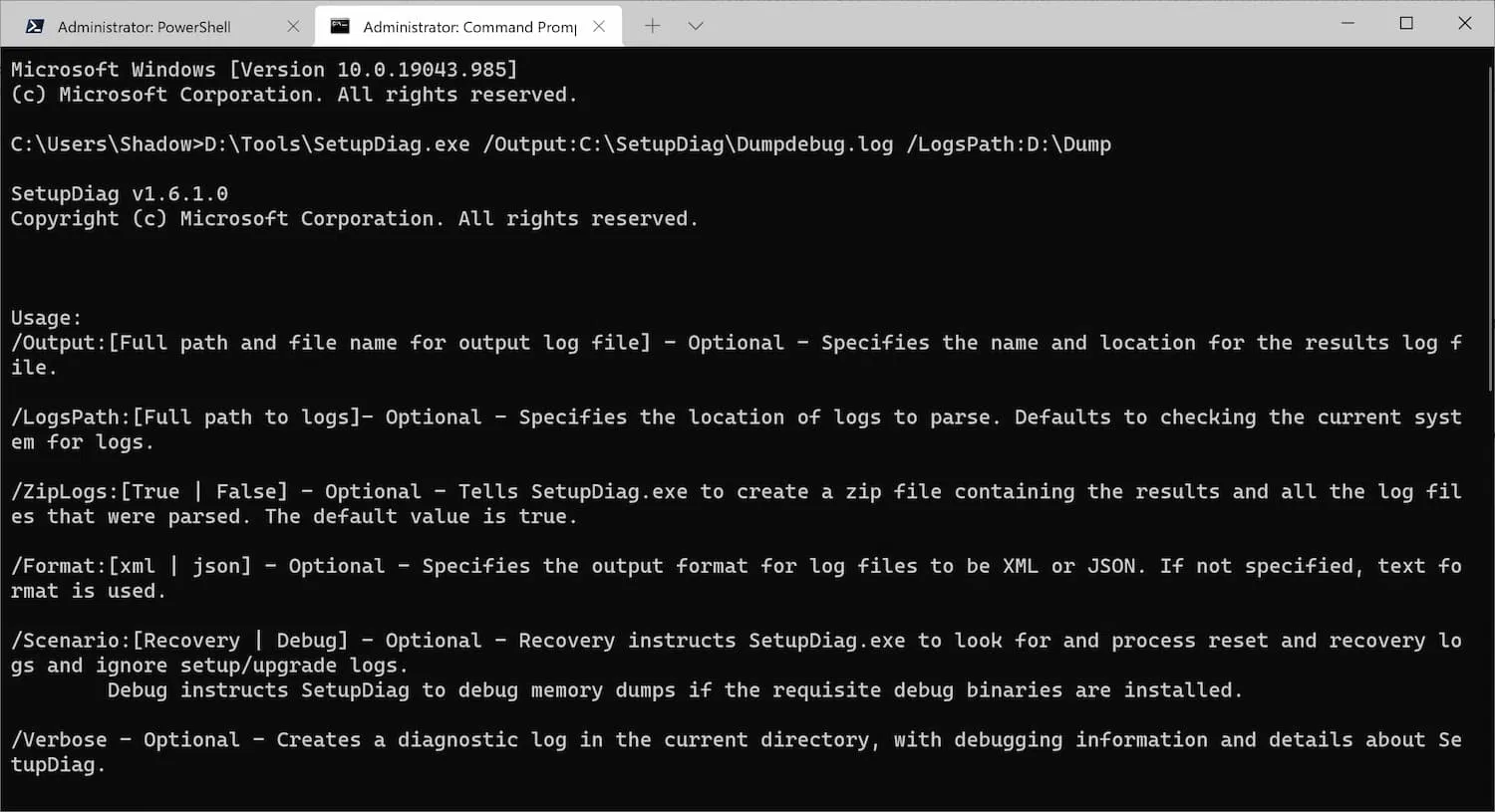
Task: Click the Command Prompt tab icon
Action: tap(340, 27)
